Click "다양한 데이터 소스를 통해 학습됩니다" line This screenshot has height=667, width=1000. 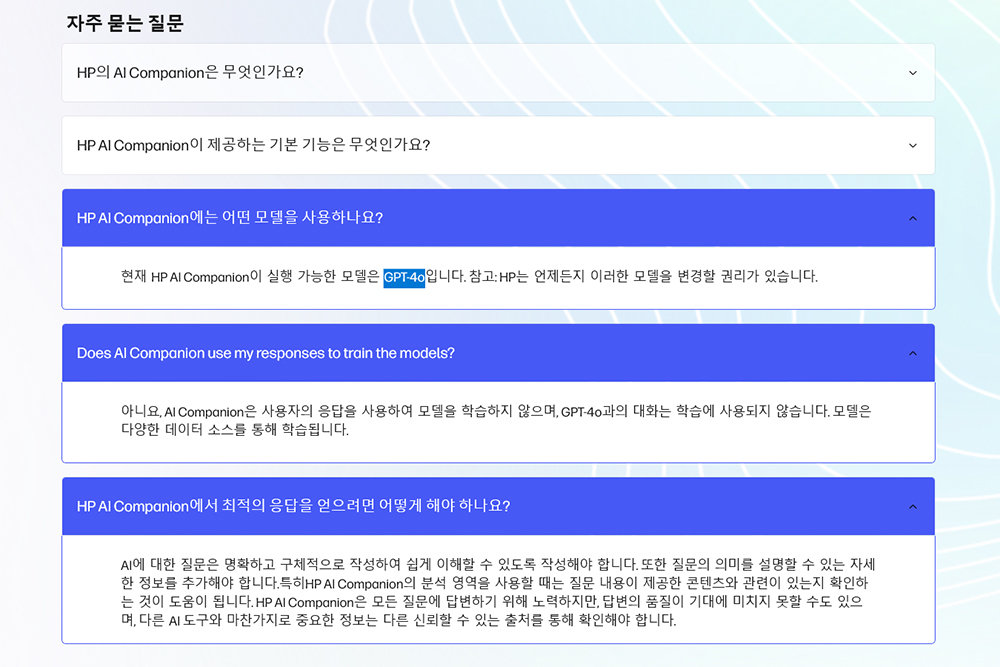coord(235,430)
